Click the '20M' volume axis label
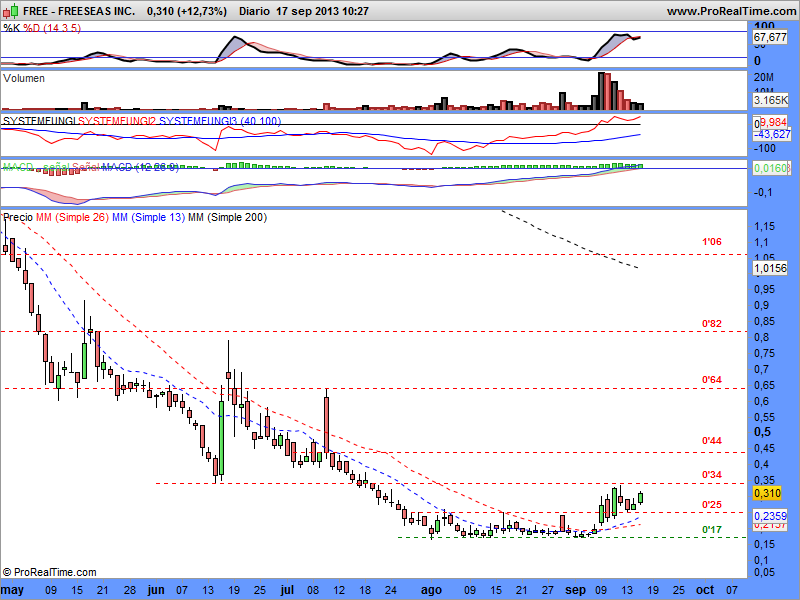The height and width of the screenshot is (600, 800). click(764, 77)
